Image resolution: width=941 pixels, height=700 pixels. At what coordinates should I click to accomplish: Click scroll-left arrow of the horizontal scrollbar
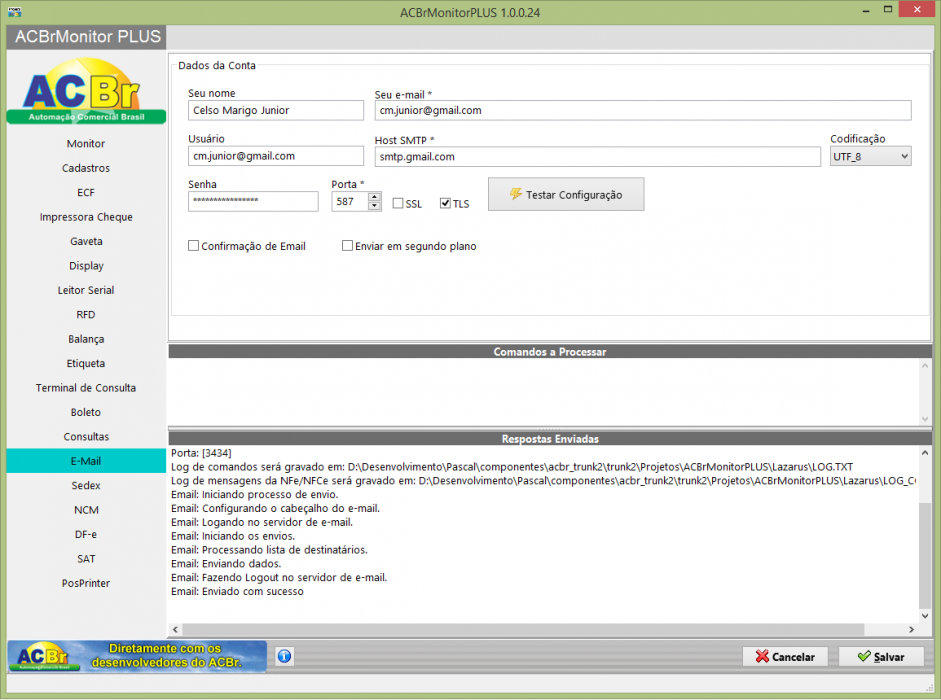175,630
